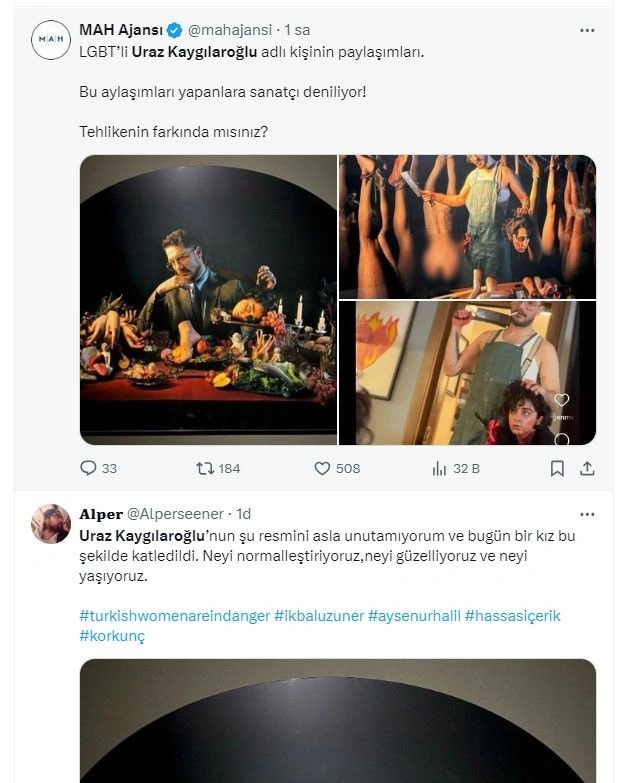Image resolution: width=619 pixels, height=783 pixels.
Task: Visit the @Alperseener handle
Action: coord(176,514)
